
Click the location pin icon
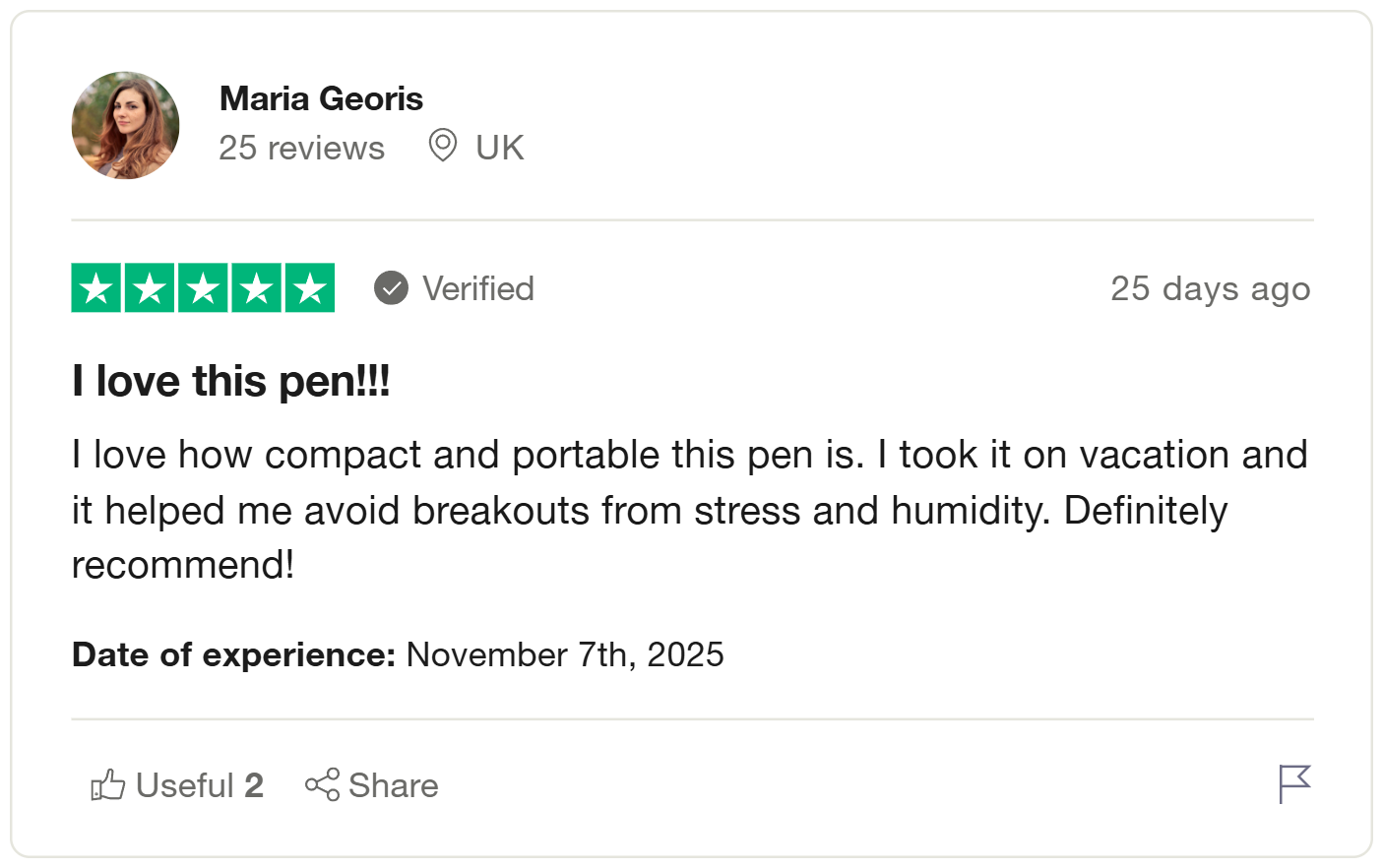point(443,146)
